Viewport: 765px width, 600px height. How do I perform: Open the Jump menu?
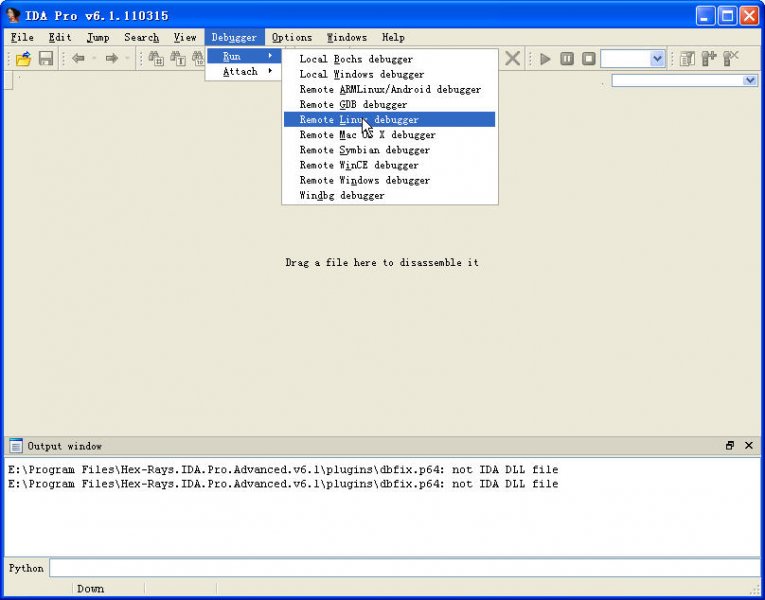coord(98,38)
